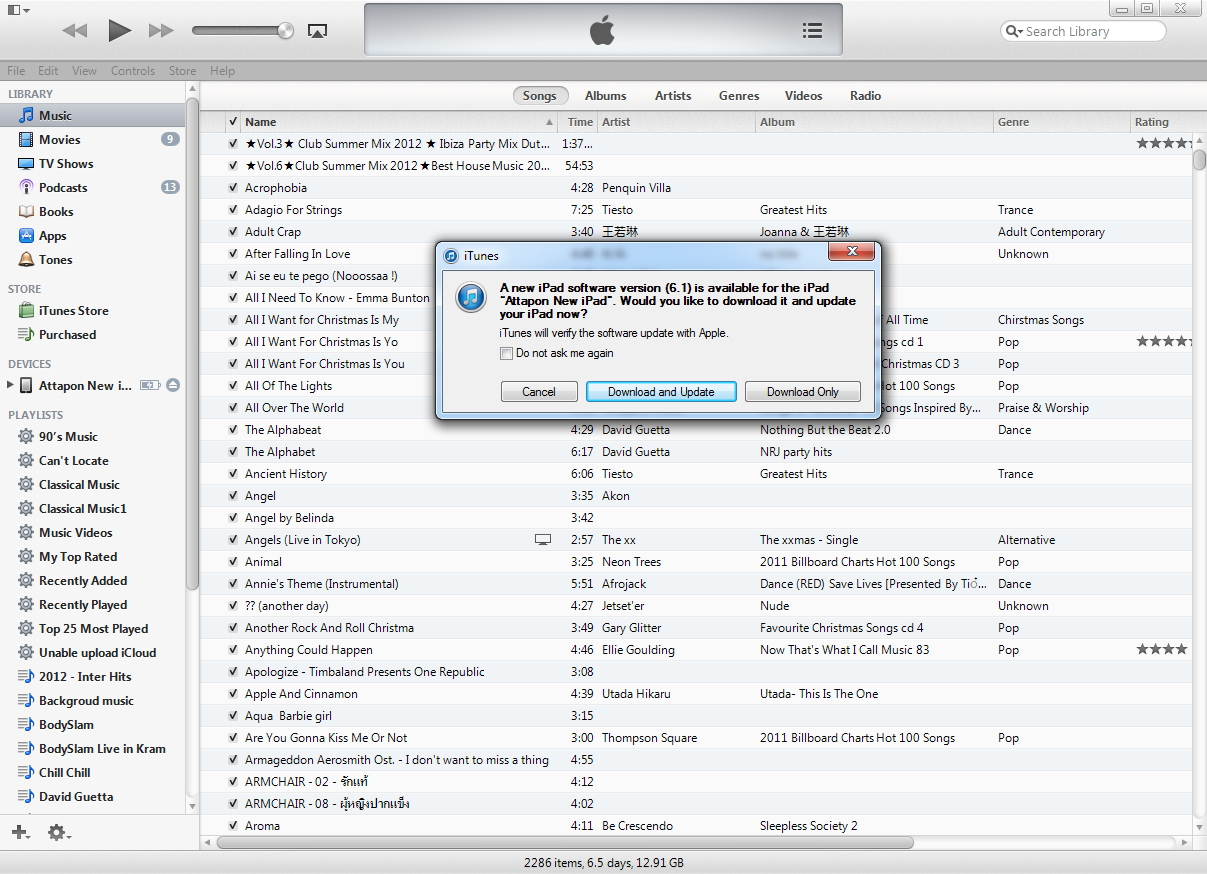The width and height of the screenshot is (1207, 874).
Task: Uncheck Apple And Cinnamon checkbox
Action: [x=233, y=694]
